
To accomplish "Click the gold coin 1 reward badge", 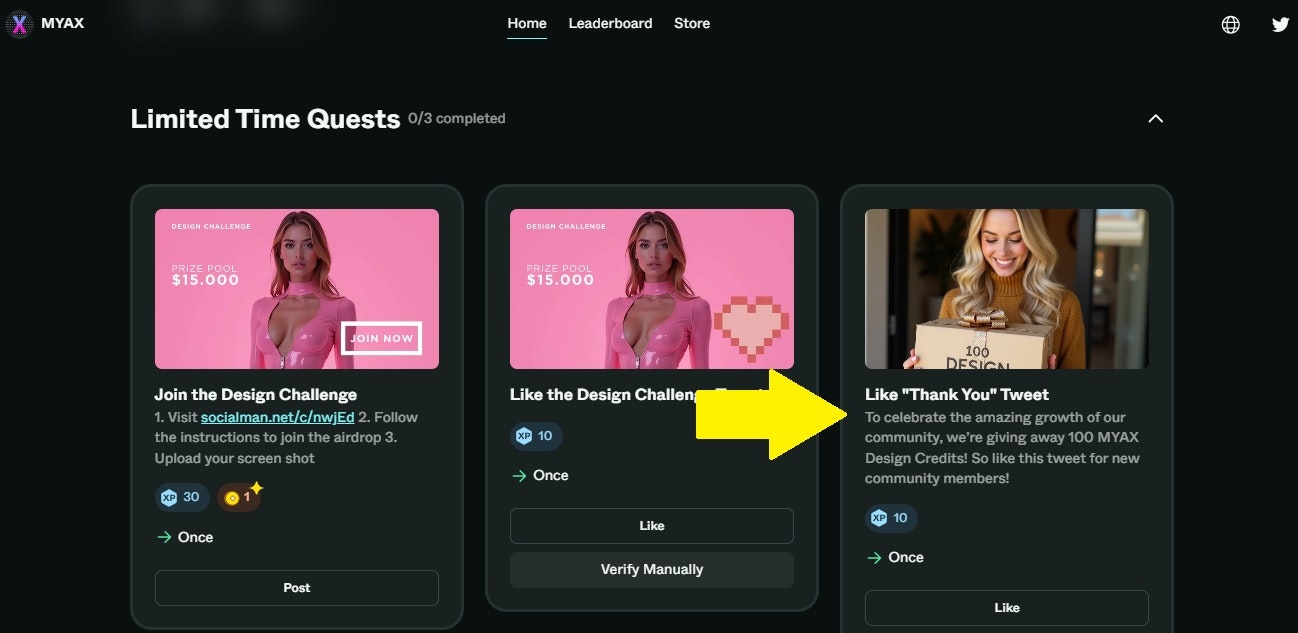I will pyautogui.click(x=239, y=497).
